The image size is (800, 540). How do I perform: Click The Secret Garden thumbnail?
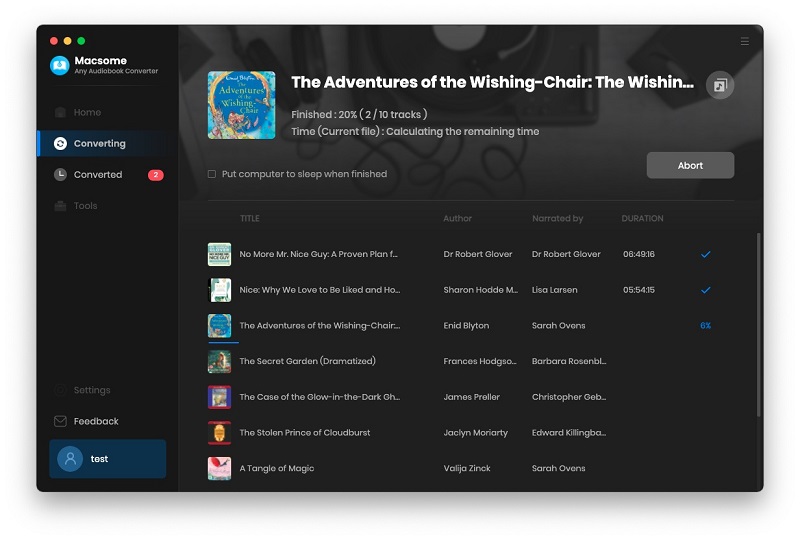[x=219, y=361]
